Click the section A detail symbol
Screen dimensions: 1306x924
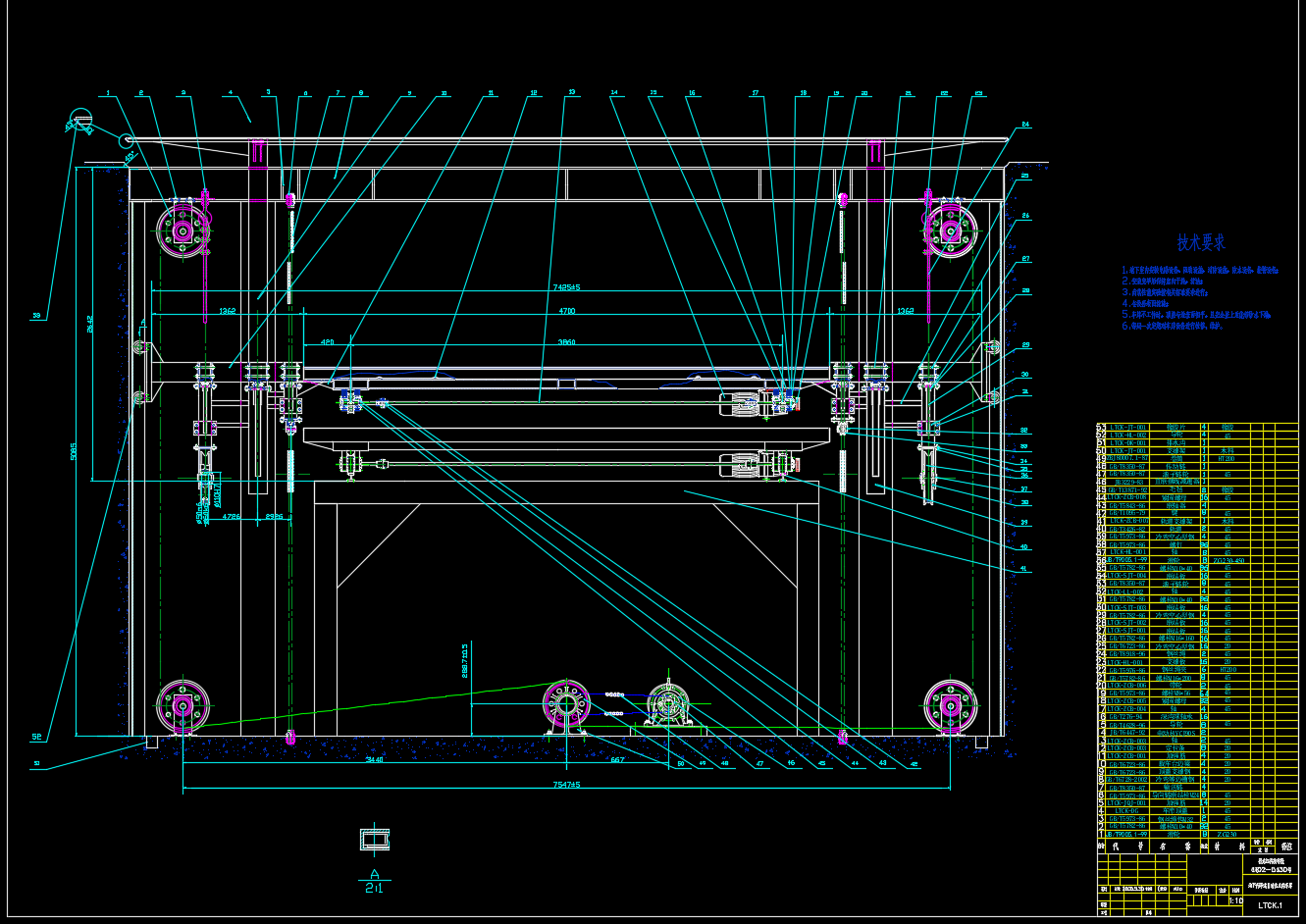click(x=373, y=840)
